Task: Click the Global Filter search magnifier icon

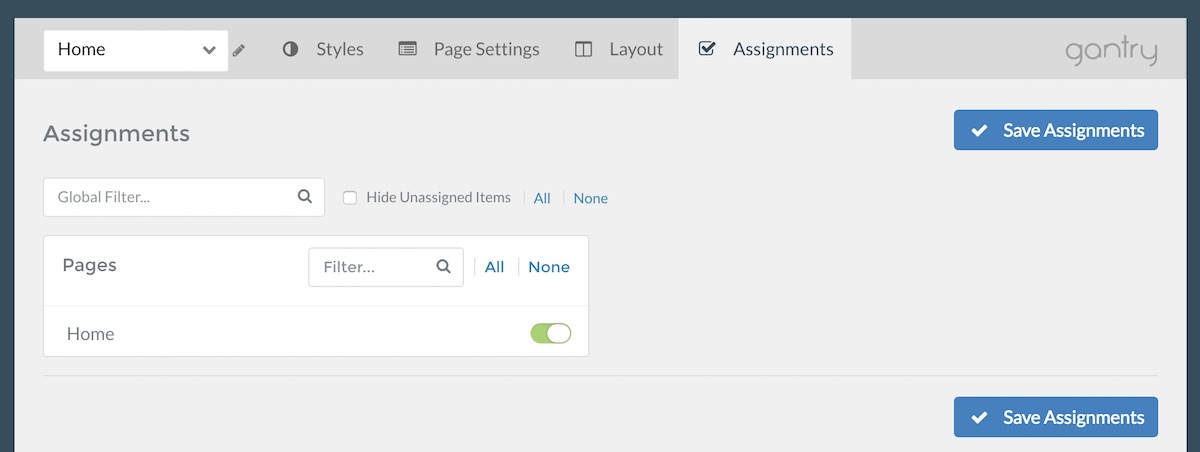Action: point(305,197)
